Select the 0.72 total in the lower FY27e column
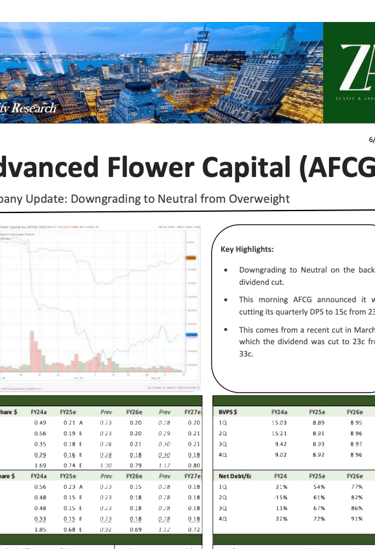 194,530
